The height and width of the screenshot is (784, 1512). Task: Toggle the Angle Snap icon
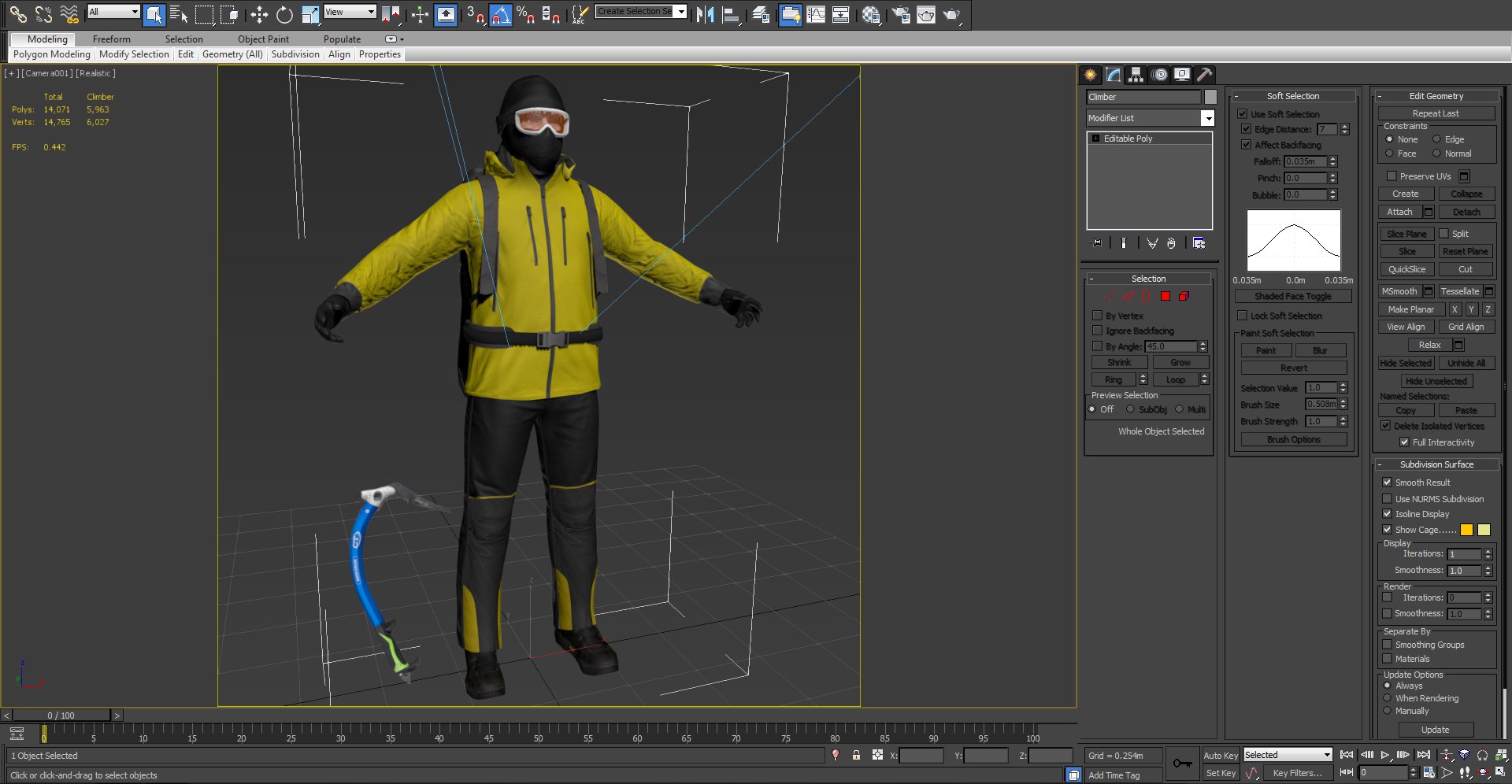coord(501,13)
